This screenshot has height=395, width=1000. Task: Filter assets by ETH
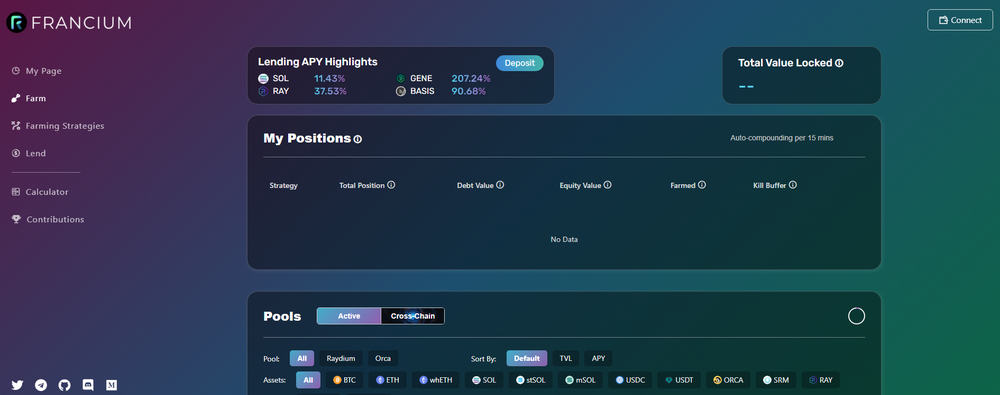(388, 380)
